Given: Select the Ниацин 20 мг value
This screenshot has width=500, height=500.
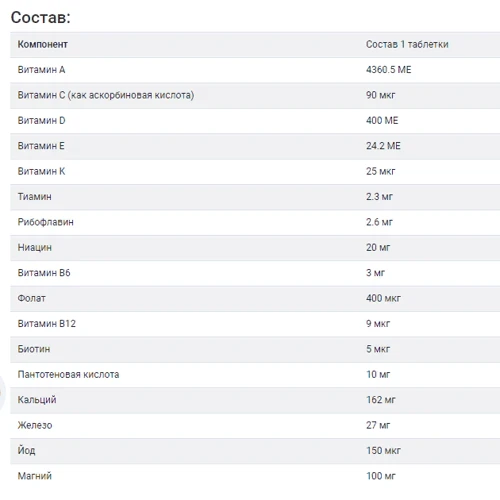Looking at the screenshot, I should coord(378,248).
